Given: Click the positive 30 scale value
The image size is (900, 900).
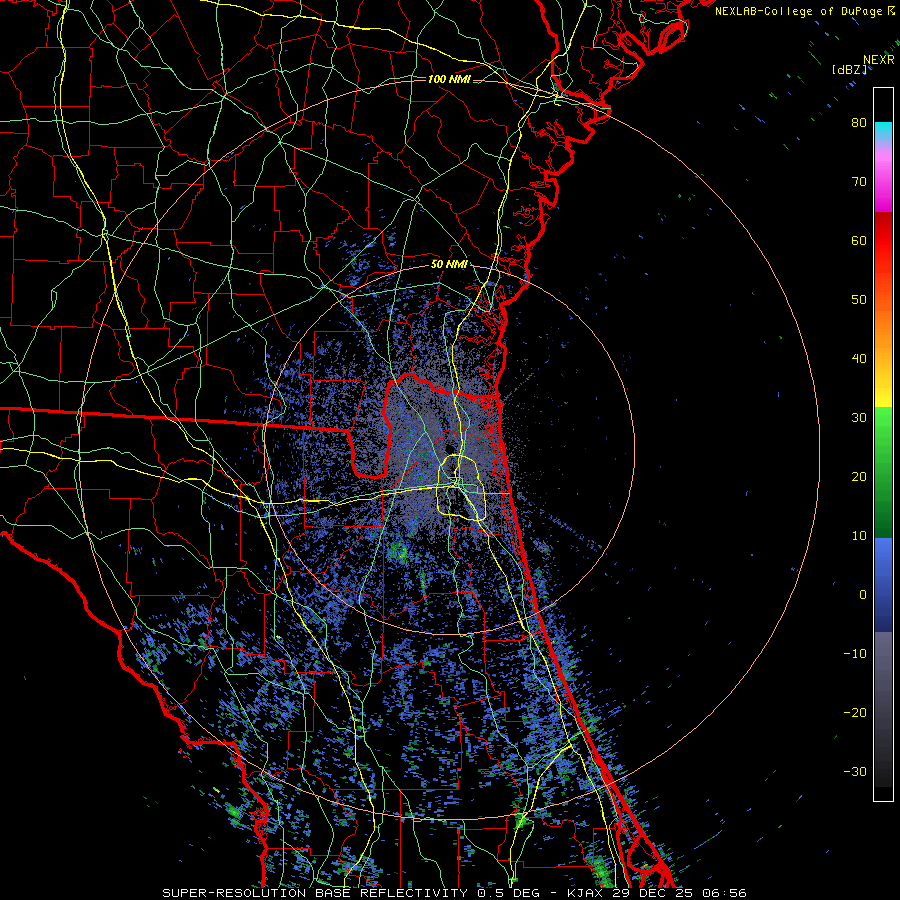Looking at the screenshot, I should tap(859, 418).
